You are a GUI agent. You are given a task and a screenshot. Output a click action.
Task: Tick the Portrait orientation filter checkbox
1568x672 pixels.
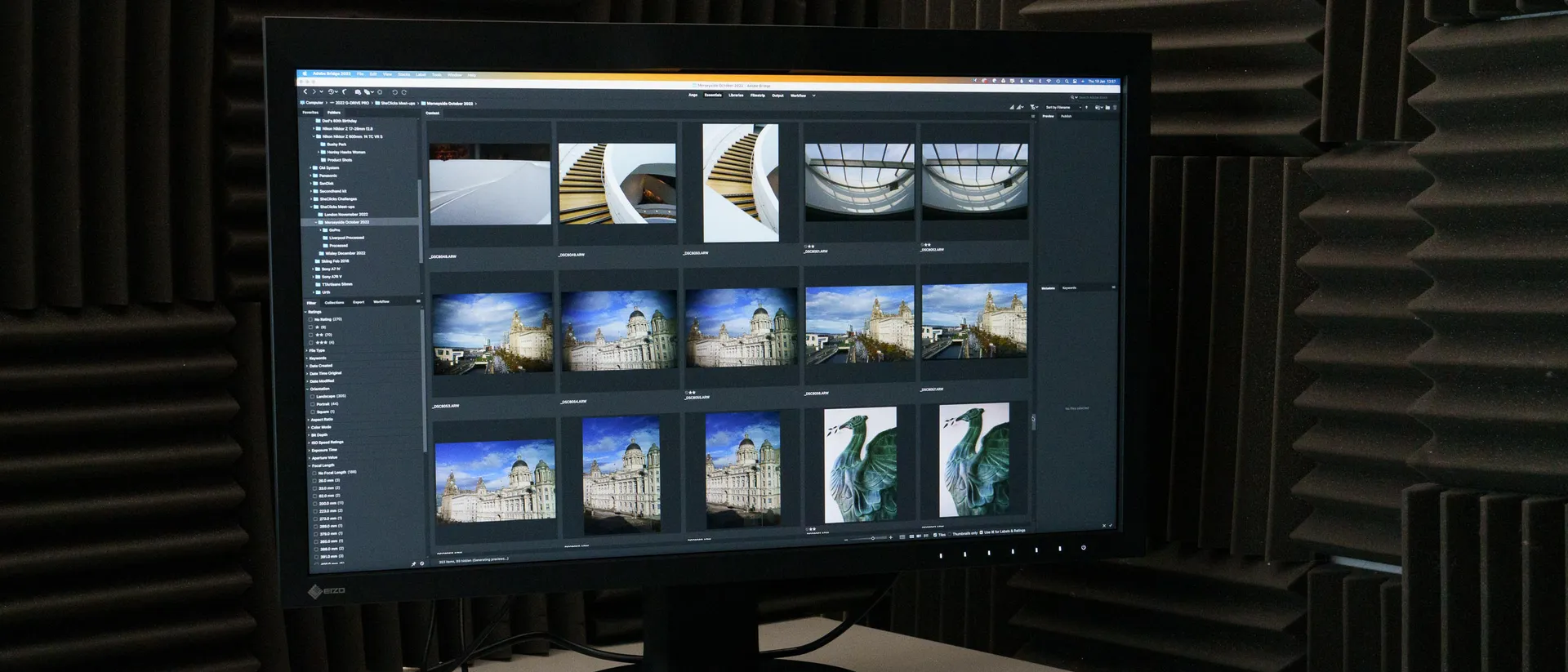coord(312,404)
